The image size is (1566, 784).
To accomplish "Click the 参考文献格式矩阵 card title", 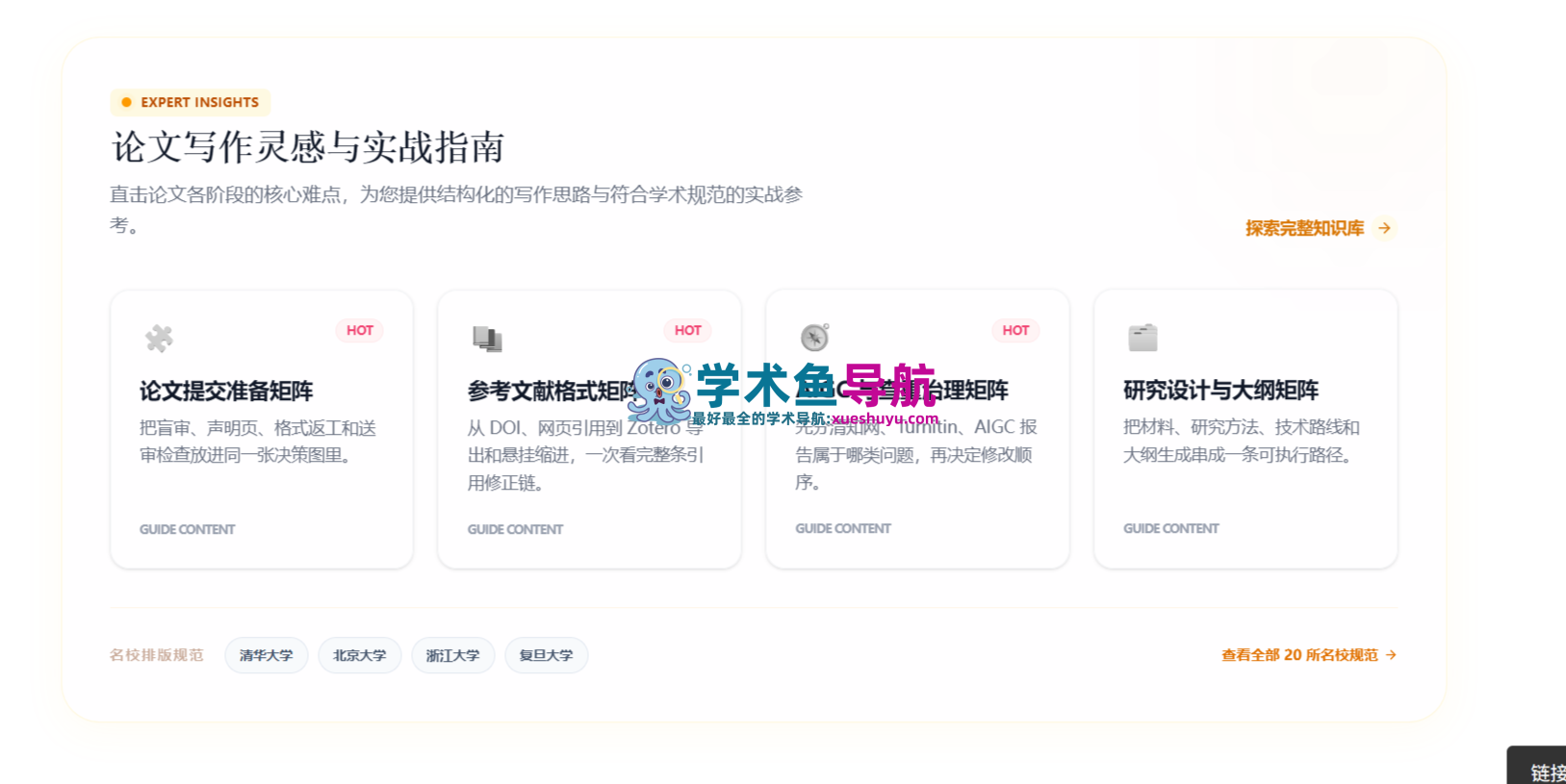I will 553,391.
